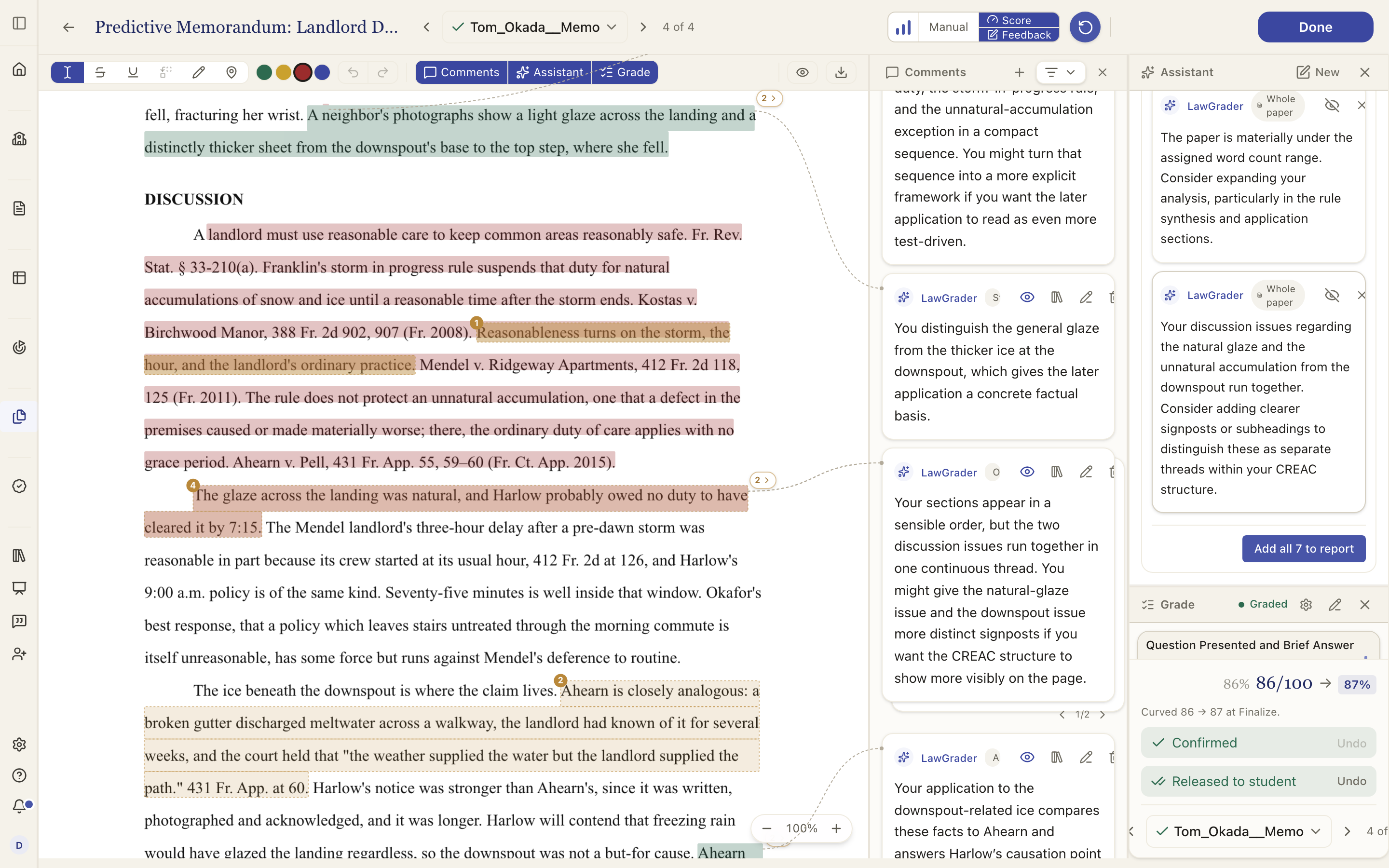Open the help question mark icon
1389x868 pixels.
point(19,775)
